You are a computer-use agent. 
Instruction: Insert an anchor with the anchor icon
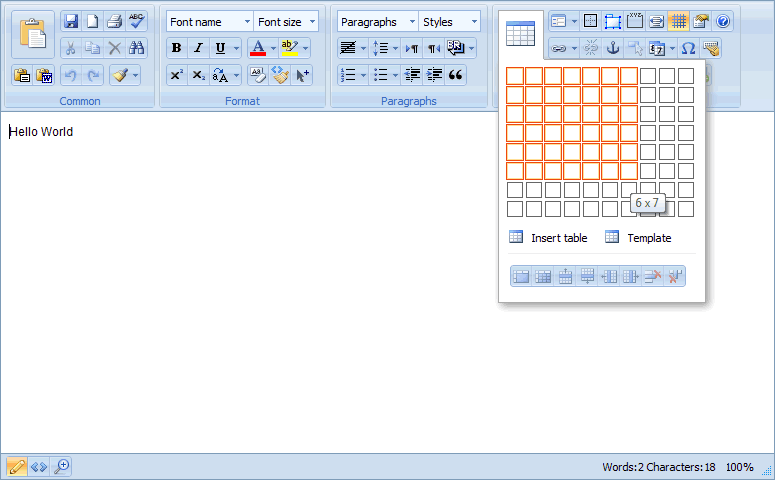(613, 48)
